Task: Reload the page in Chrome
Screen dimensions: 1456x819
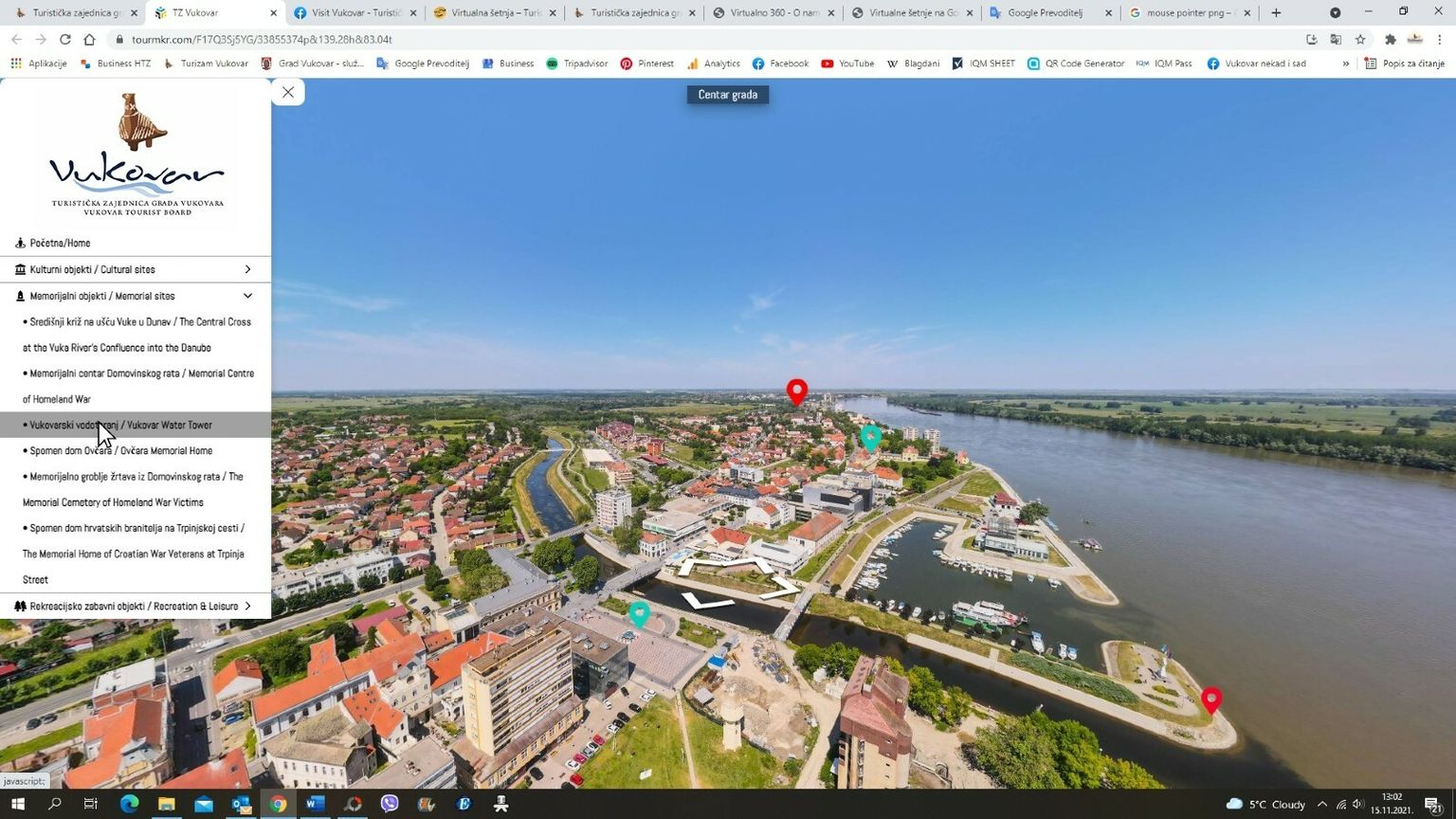Action: 64,40
